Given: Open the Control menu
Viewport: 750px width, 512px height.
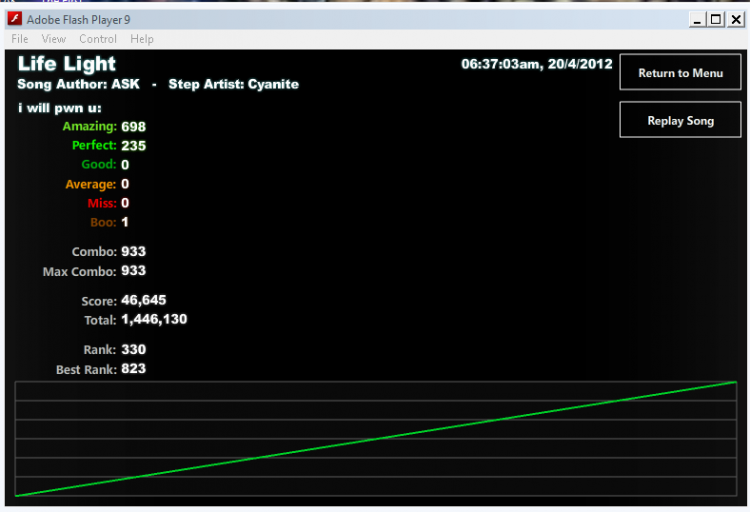Looking at the screenshot, I should 98,39.
